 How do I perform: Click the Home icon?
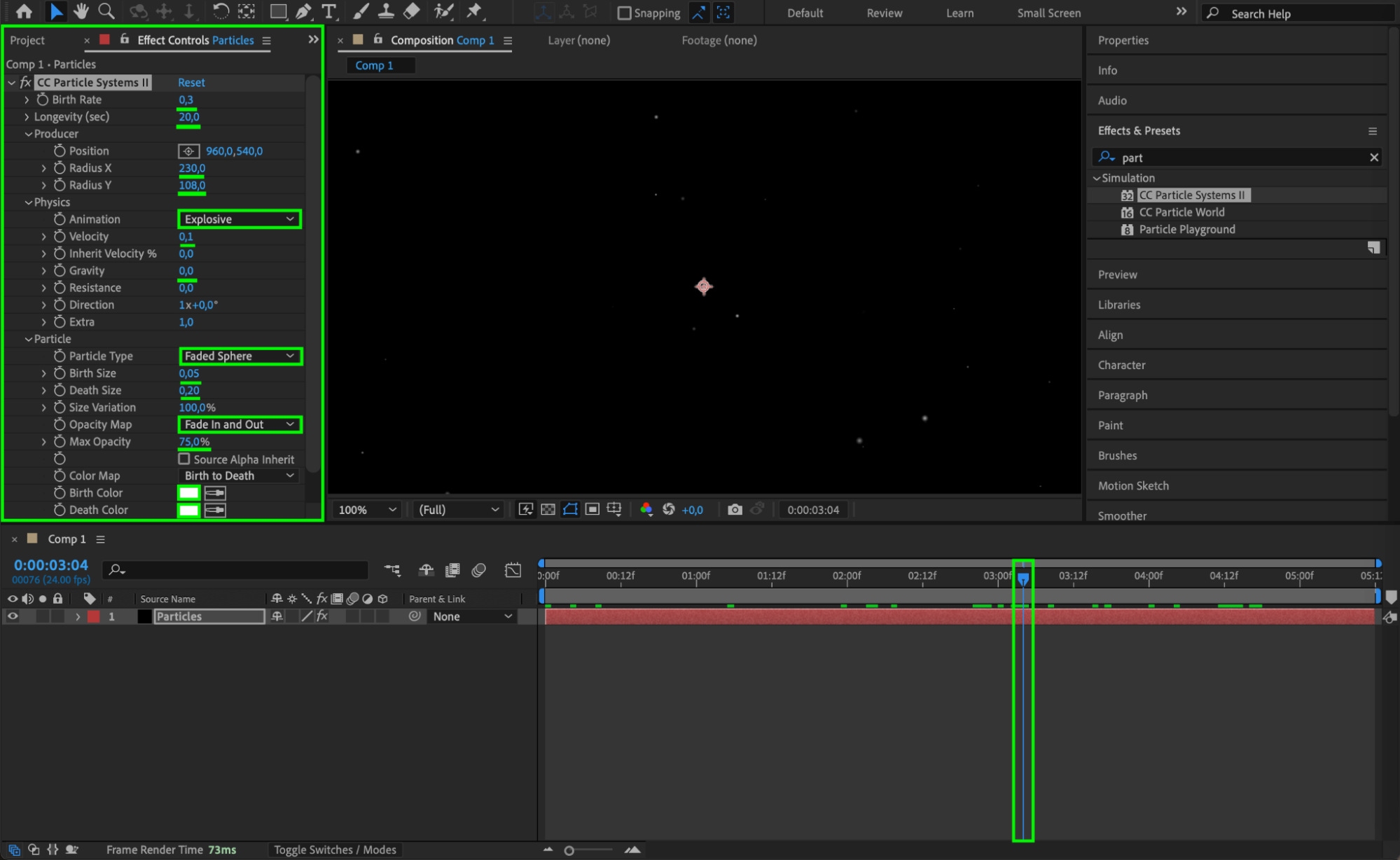point(24,11)
